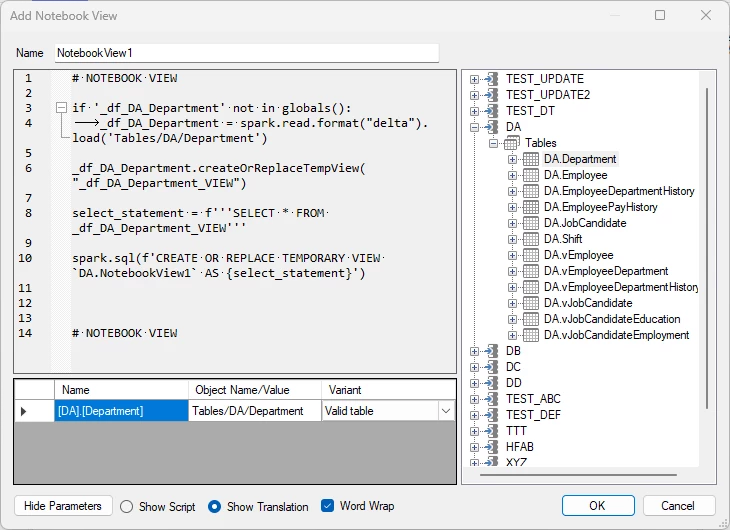Collapse the code fold on line 3
Viewport: 730px width, 530px height.
(x=61, y=108)
